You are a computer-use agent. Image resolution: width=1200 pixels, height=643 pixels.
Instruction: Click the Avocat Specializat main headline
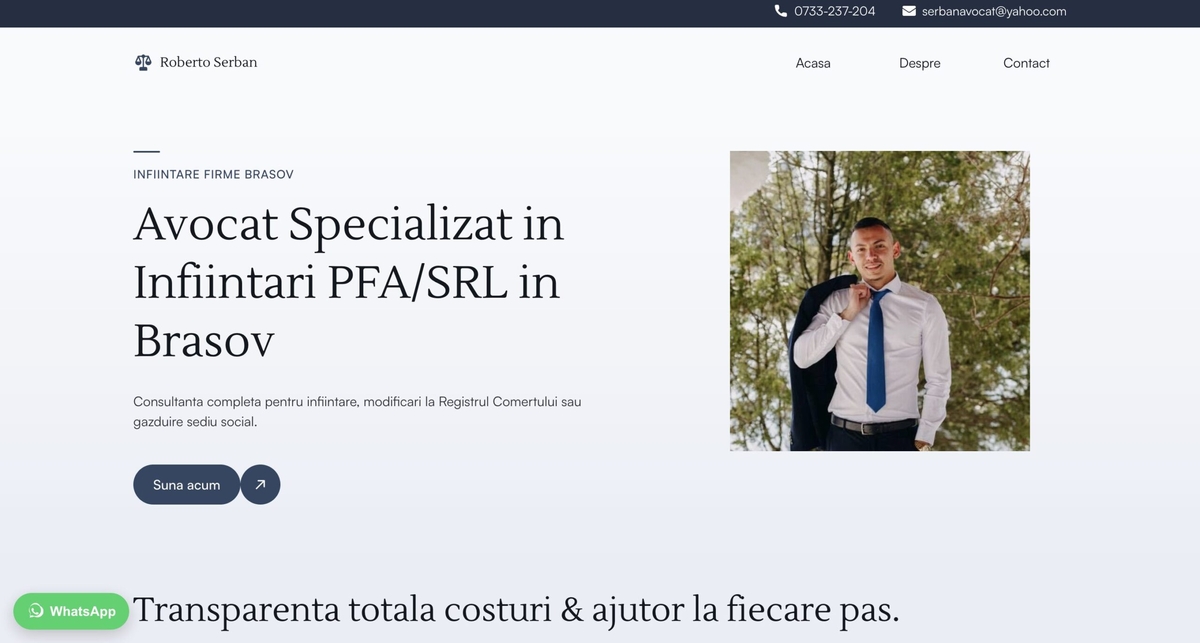[x=348, y=282]
